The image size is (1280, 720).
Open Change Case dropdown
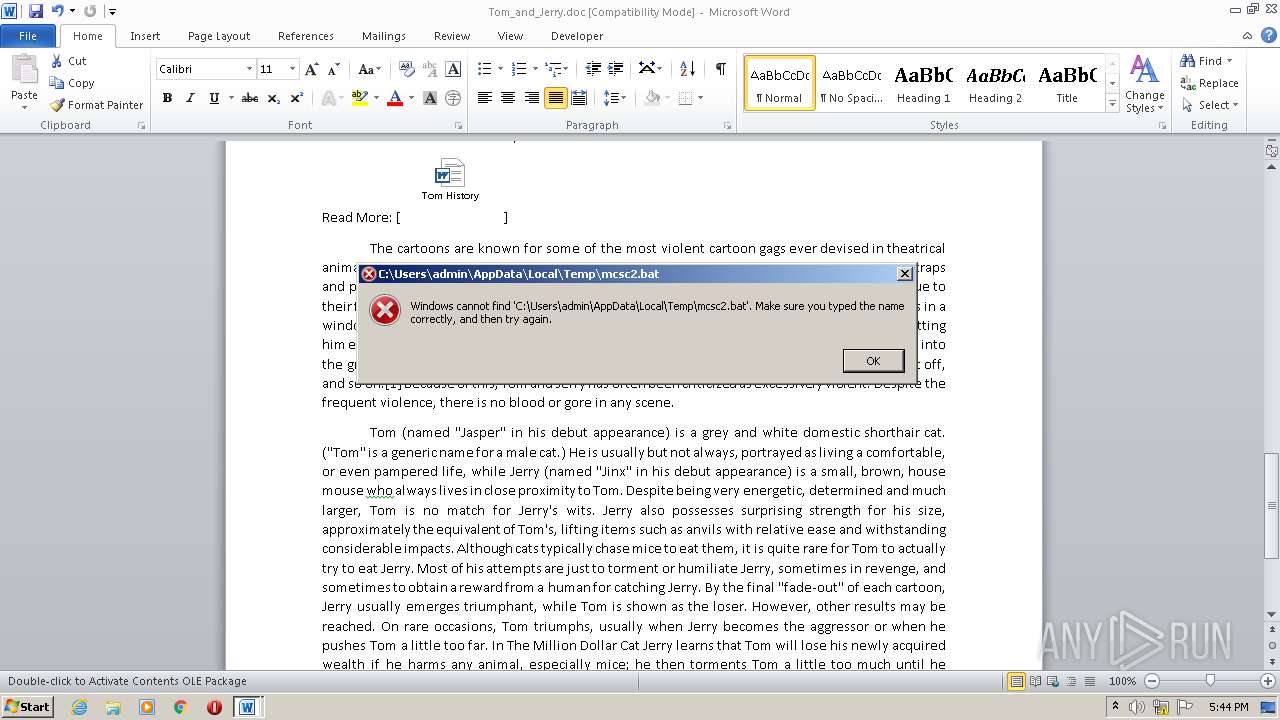point(369,69)
